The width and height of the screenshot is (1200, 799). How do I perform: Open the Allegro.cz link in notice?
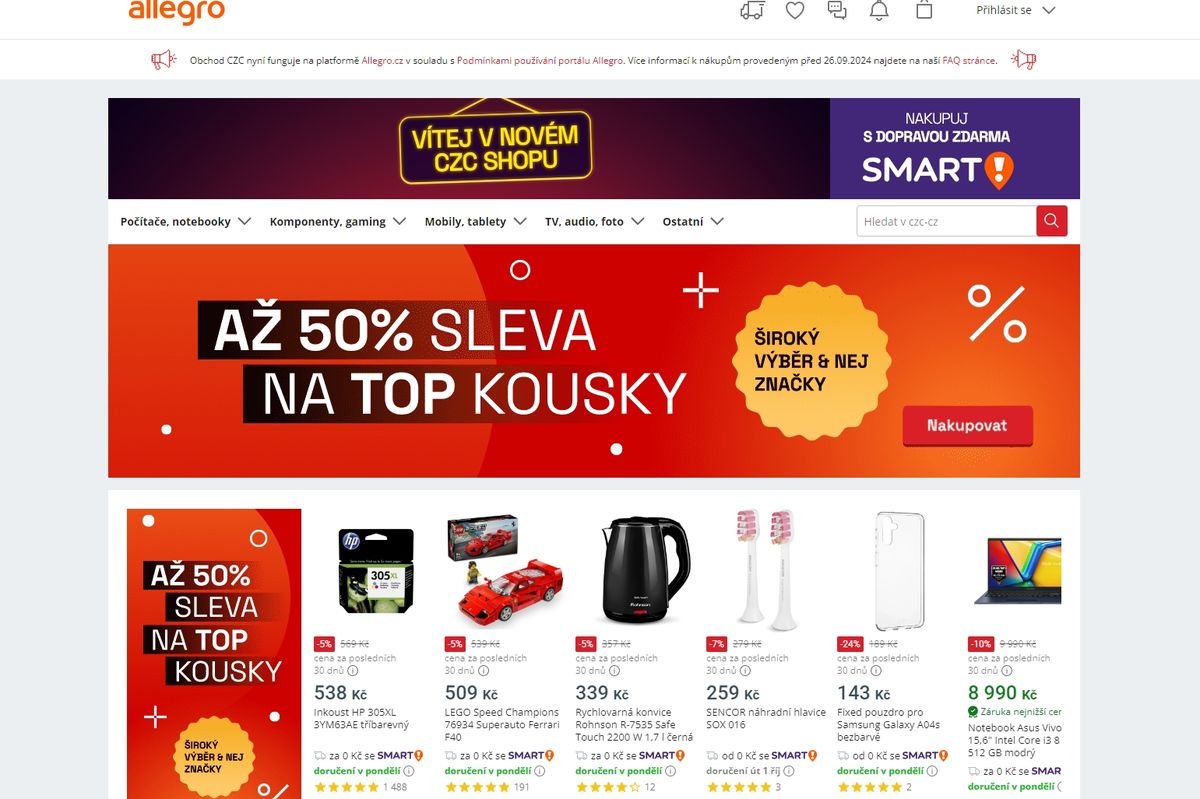point(382,61)
